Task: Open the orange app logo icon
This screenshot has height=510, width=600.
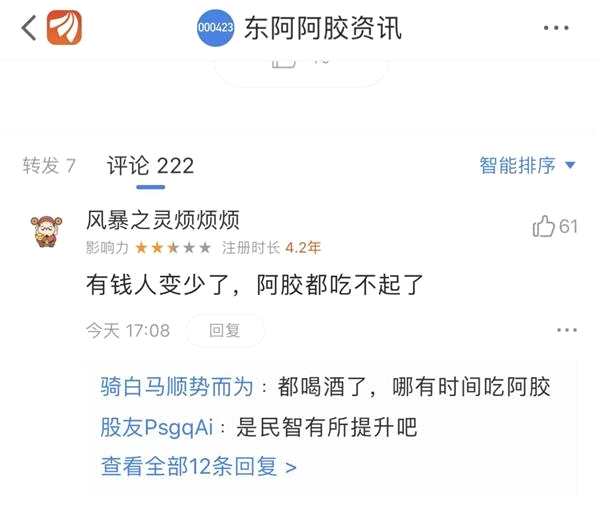Action: (64, 27)
